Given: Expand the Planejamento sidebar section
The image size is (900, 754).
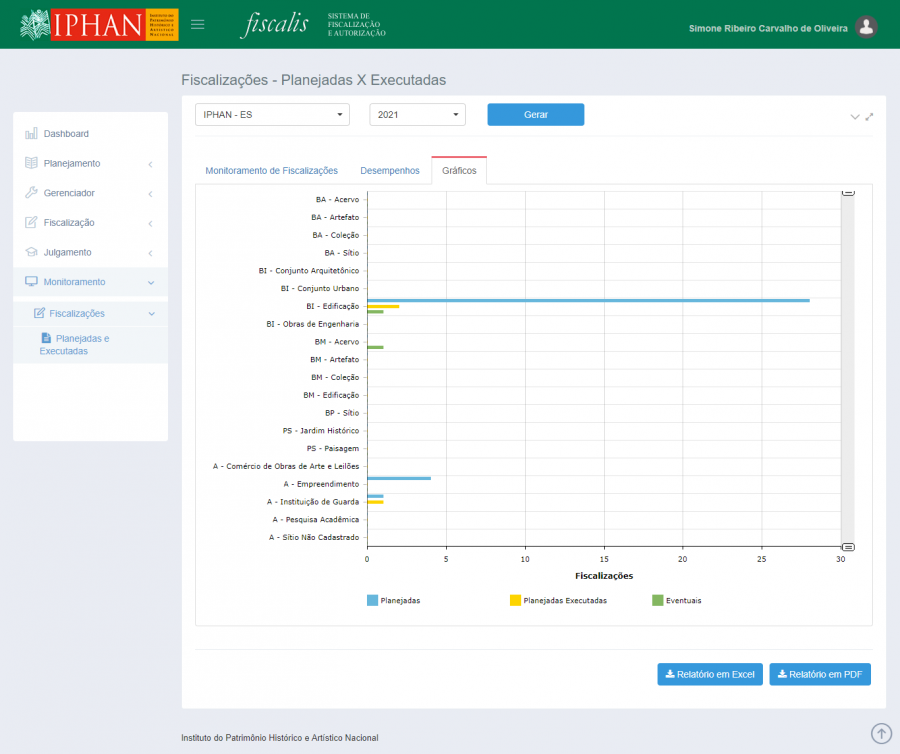Looking at the screenshot, I should [72, 163].
